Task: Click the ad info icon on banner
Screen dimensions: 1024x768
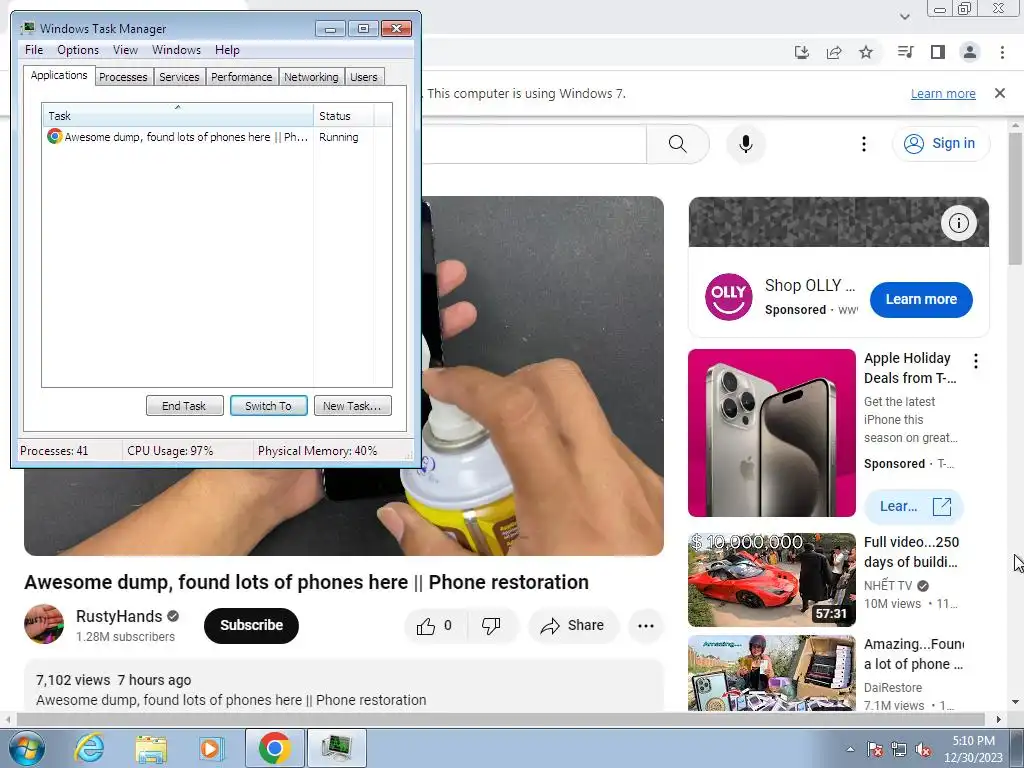Action: (x=959, y=223)
